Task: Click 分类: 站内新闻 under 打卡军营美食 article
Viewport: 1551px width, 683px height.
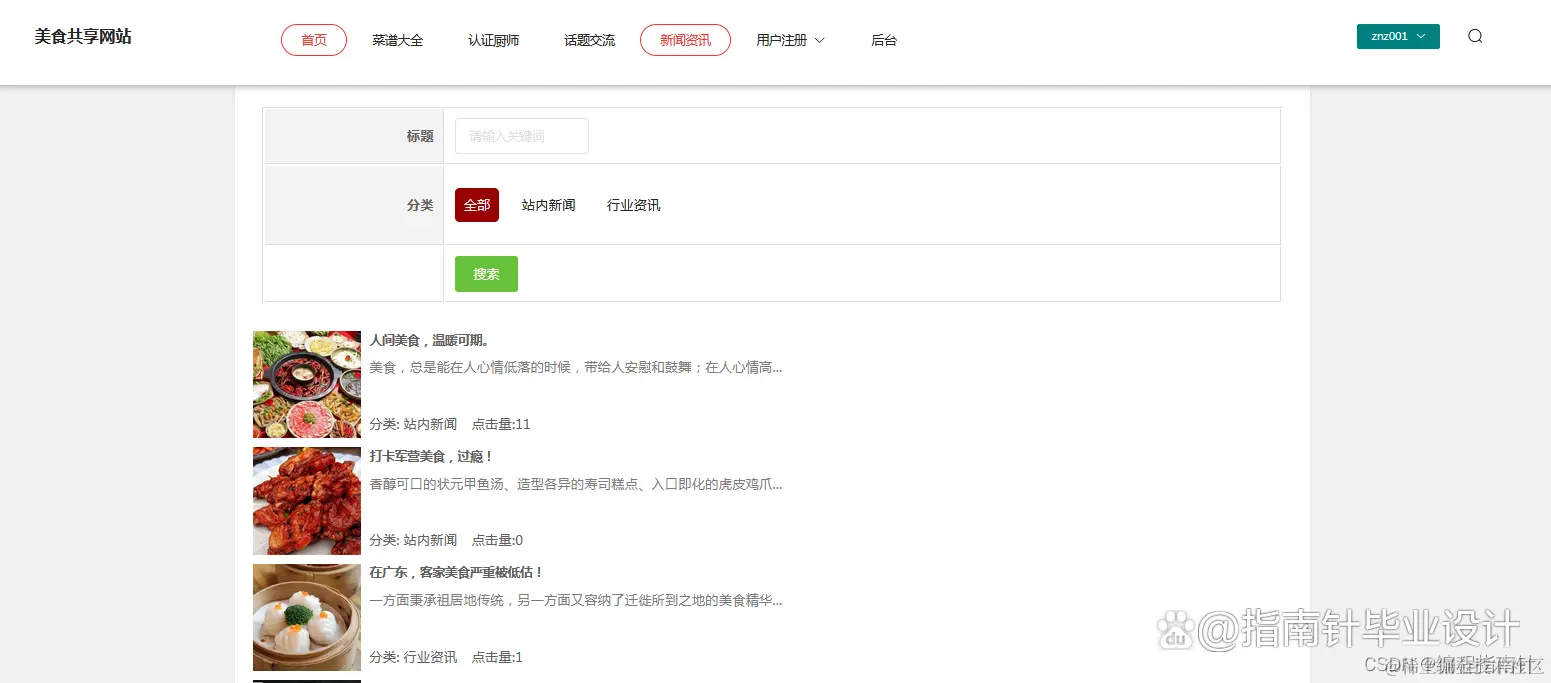Action: 413,540
